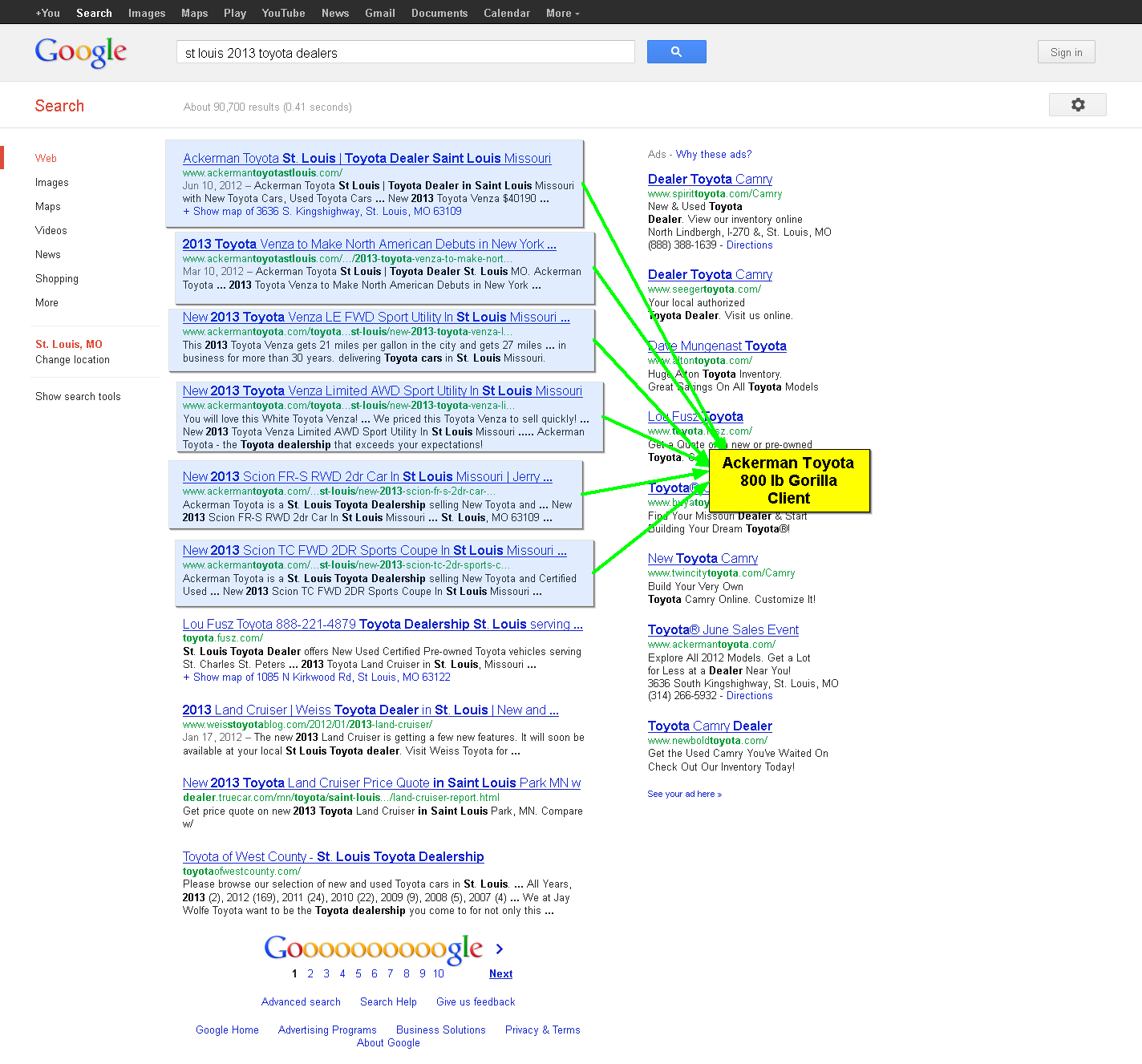Open Privacy & Terms footer link
Viewport: 1142px width, 1064px height.
542,1030
